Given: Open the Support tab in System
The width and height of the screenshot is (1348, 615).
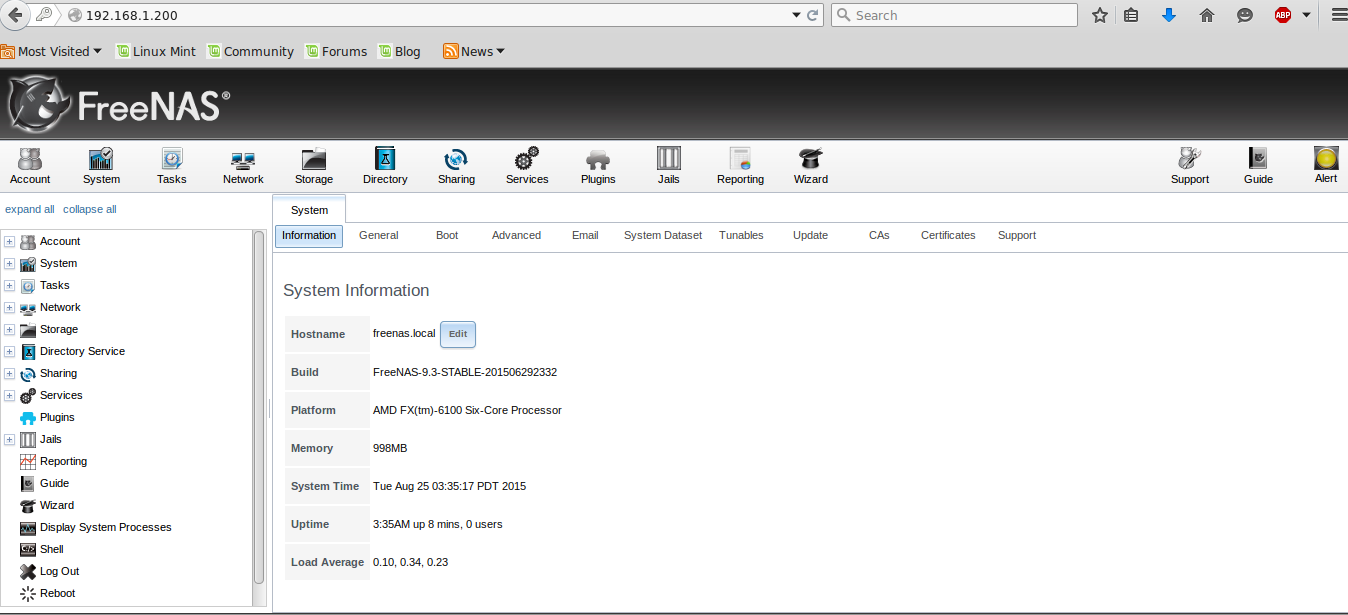Looking at the screenshot, I should (1017, 235).
